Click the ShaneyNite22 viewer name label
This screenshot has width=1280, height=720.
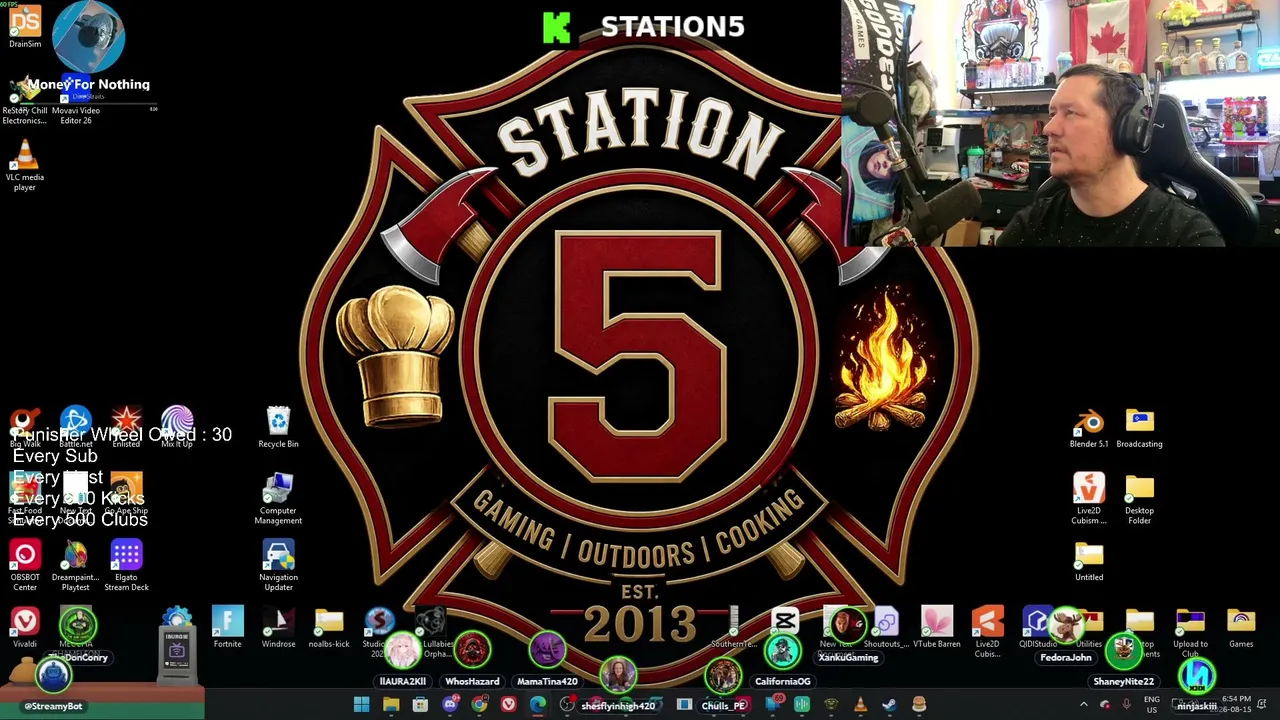coord(1124,681)
